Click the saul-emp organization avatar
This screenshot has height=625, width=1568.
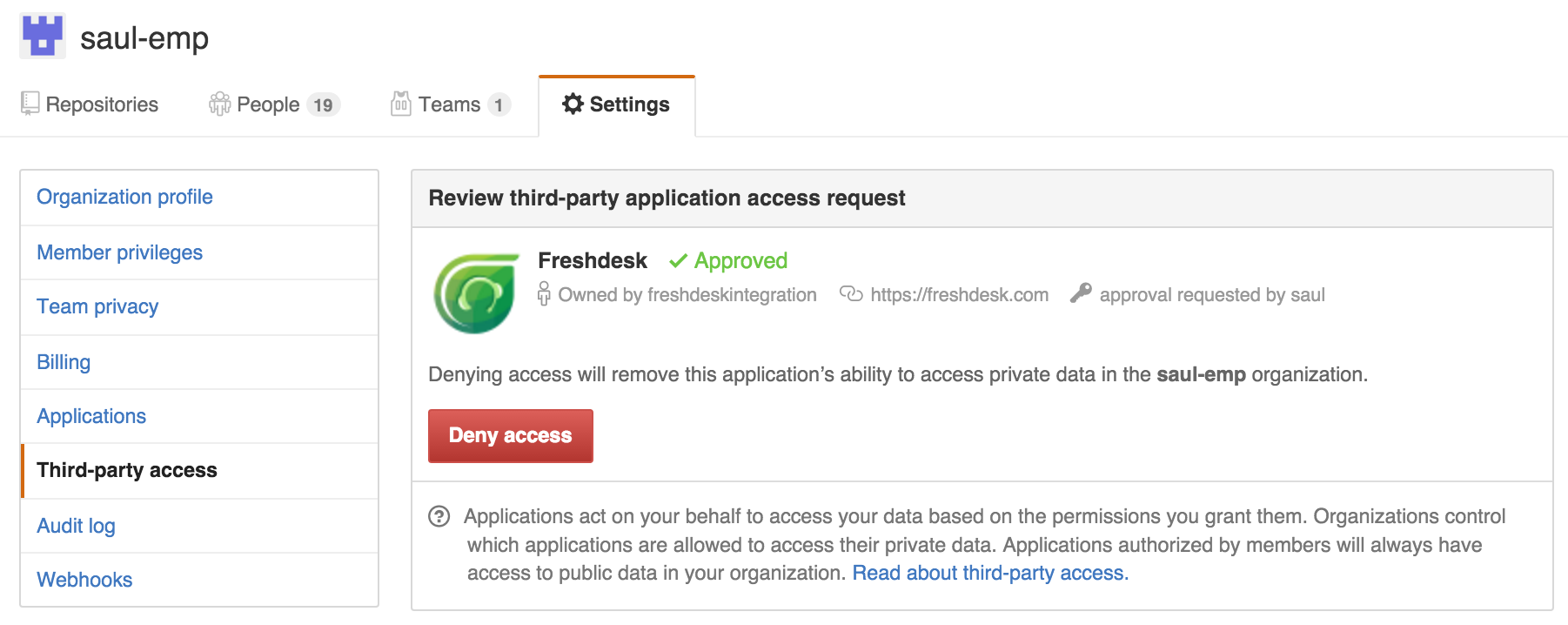(x=43, y=37)
